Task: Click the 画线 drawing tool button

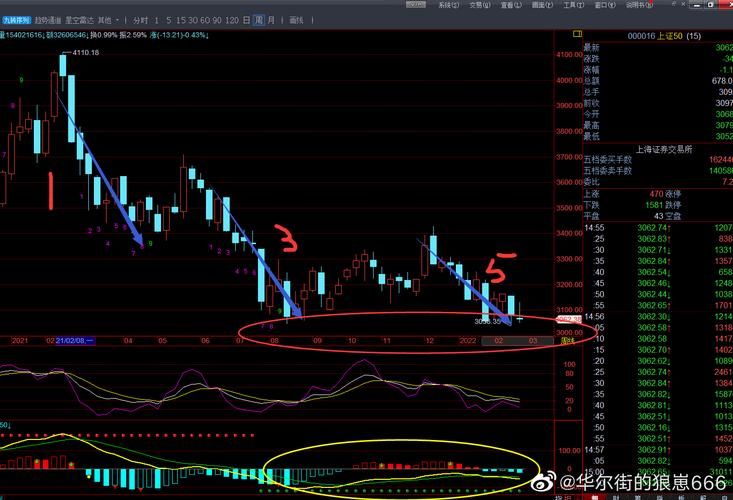Action: 295,20
